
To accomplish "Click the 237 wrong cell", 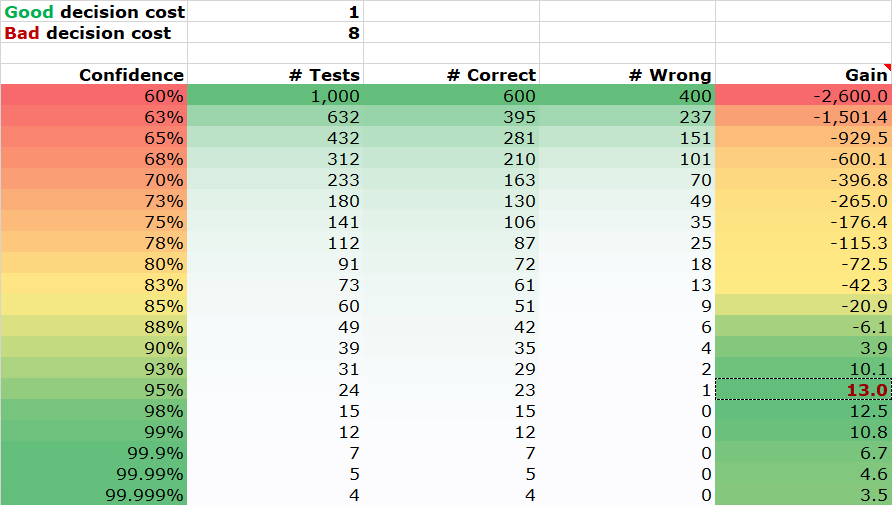I will click(627, 117).
